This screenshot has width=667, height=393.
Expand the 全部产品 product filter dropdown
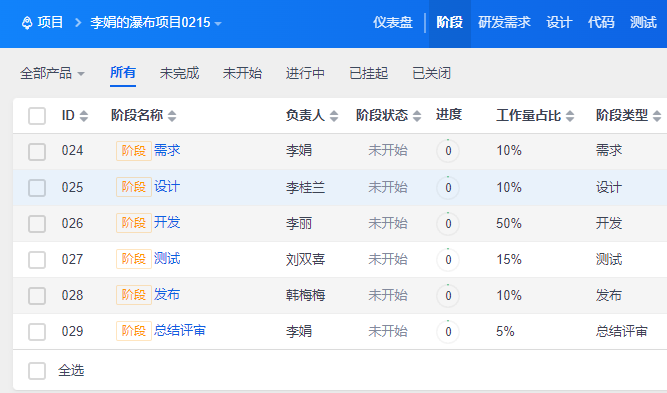(x=52, y=73)
